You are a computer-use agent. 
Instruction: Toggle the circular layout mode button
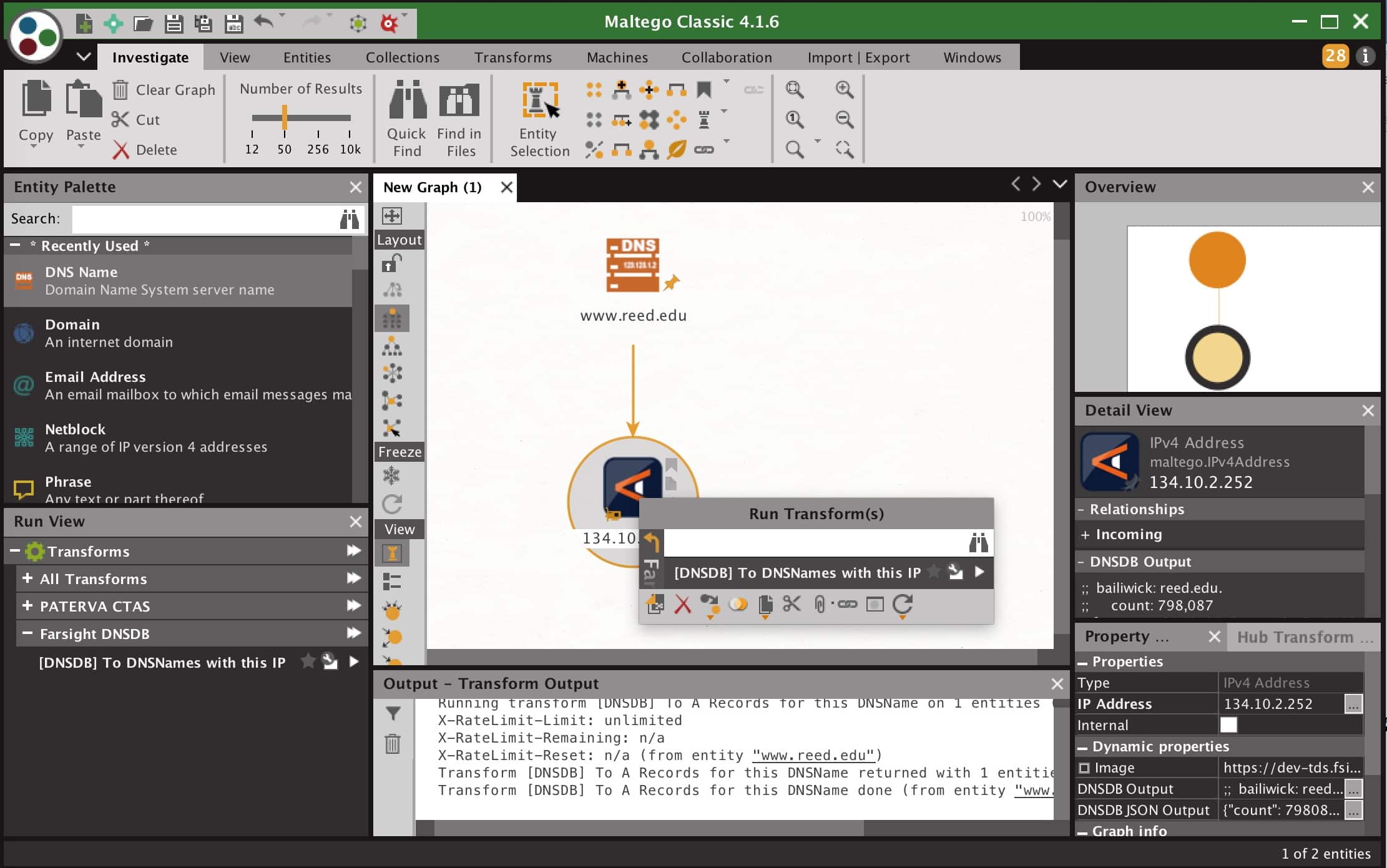point(392,373)
